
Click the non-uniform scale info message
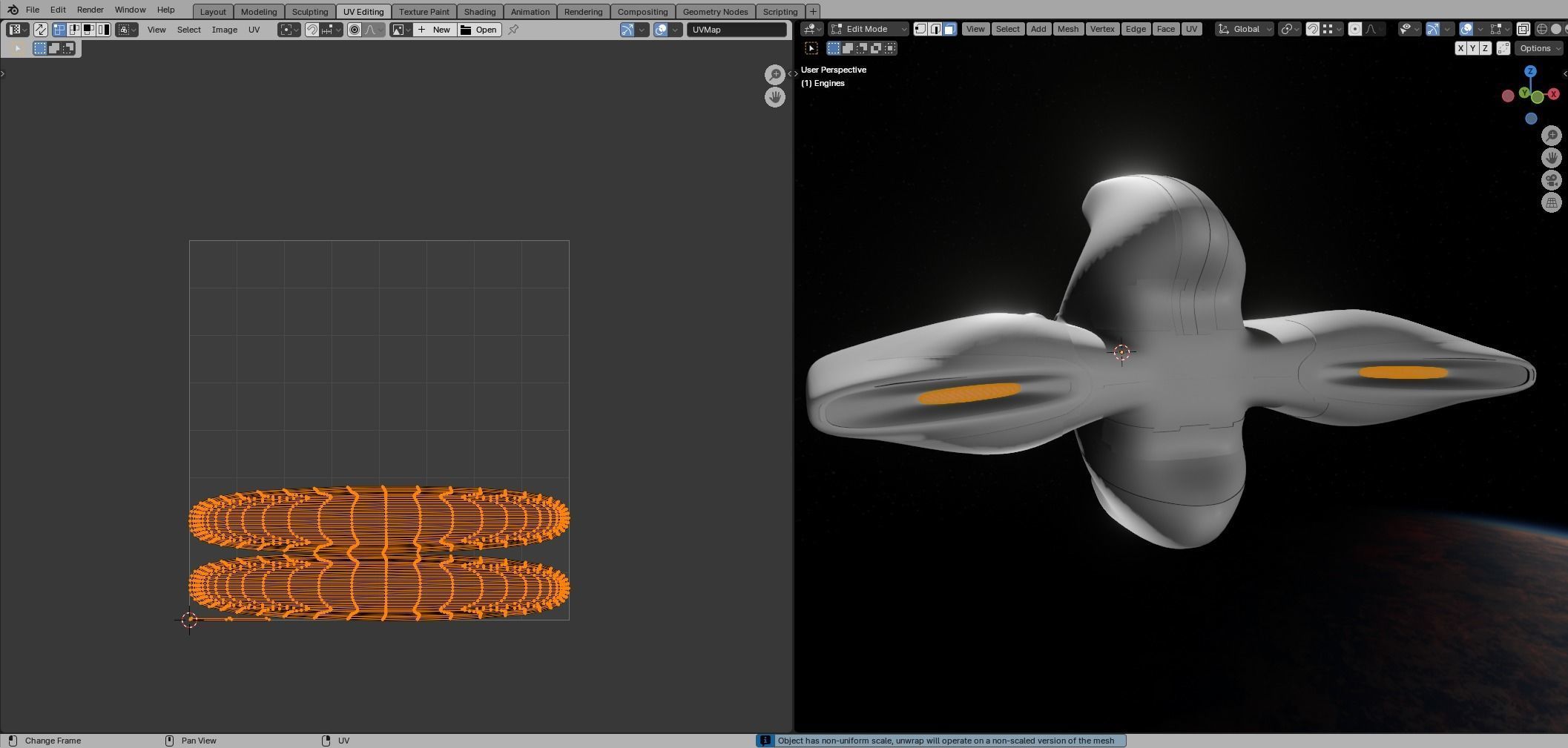(x=941, y=741)
